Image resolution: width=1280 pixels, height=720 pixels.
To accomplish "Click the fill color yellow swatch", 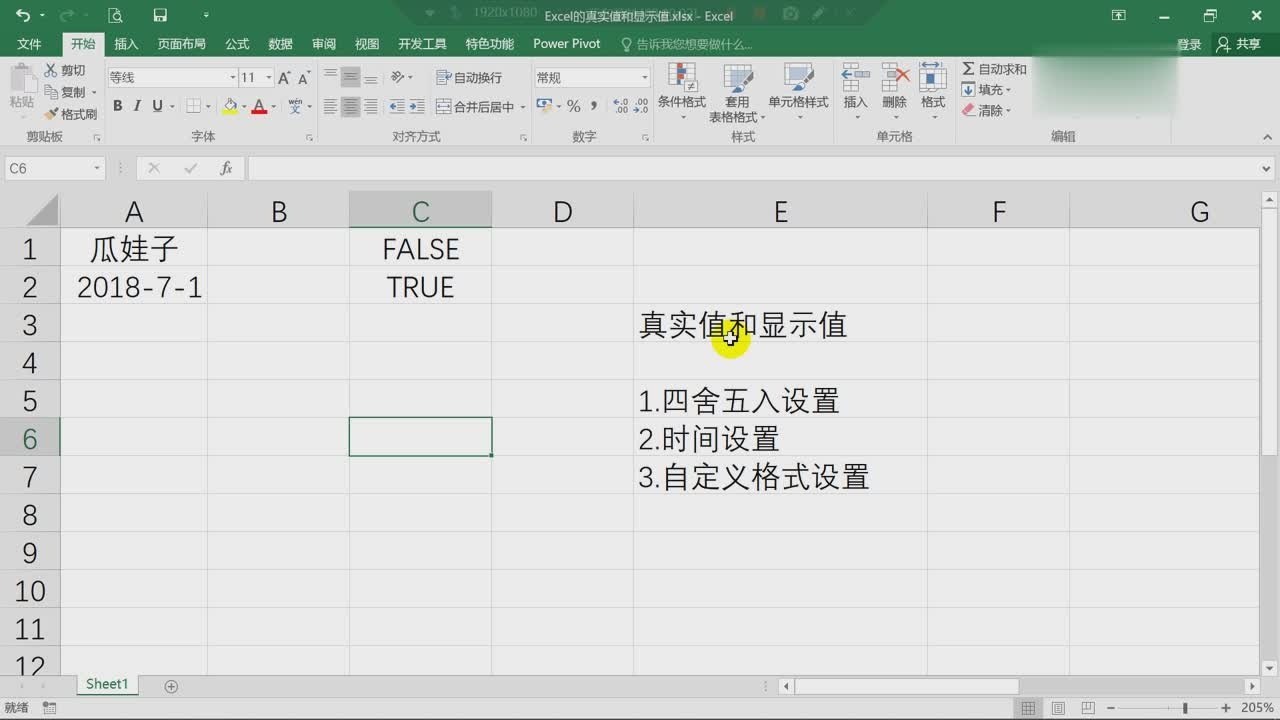I will pos(230,106).
